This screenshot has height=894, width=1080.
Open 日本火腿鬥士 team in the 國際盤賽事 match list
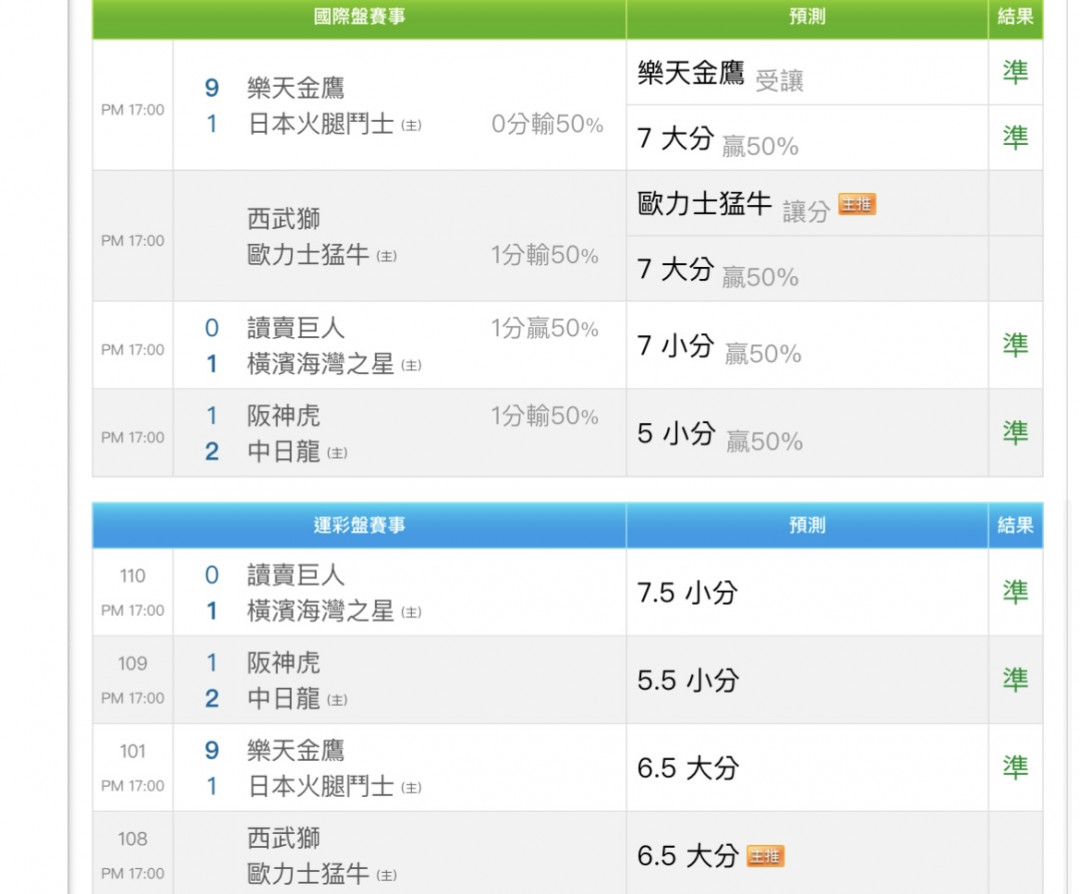click(321, 124)
